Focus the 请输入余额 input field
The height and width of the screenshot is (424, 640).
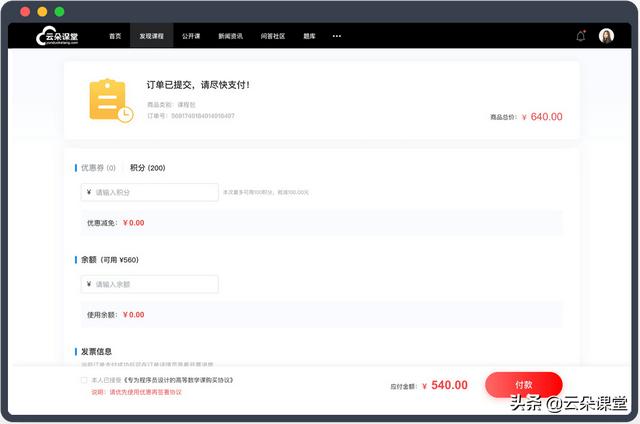(150, 284)
